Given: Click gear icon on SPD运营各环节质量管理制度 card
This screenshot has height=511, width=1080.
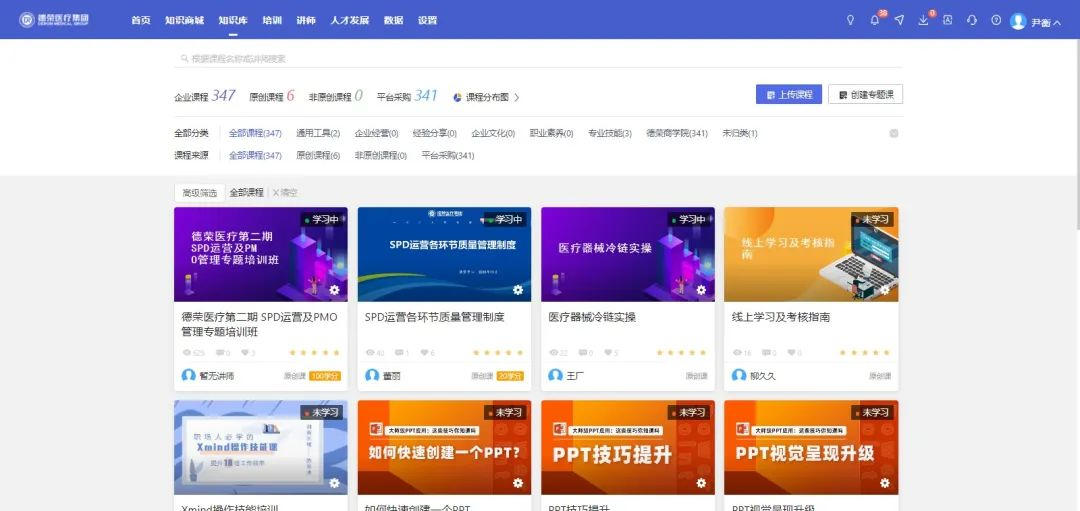Looking at the screenshot, I should [x=518, y=290].
